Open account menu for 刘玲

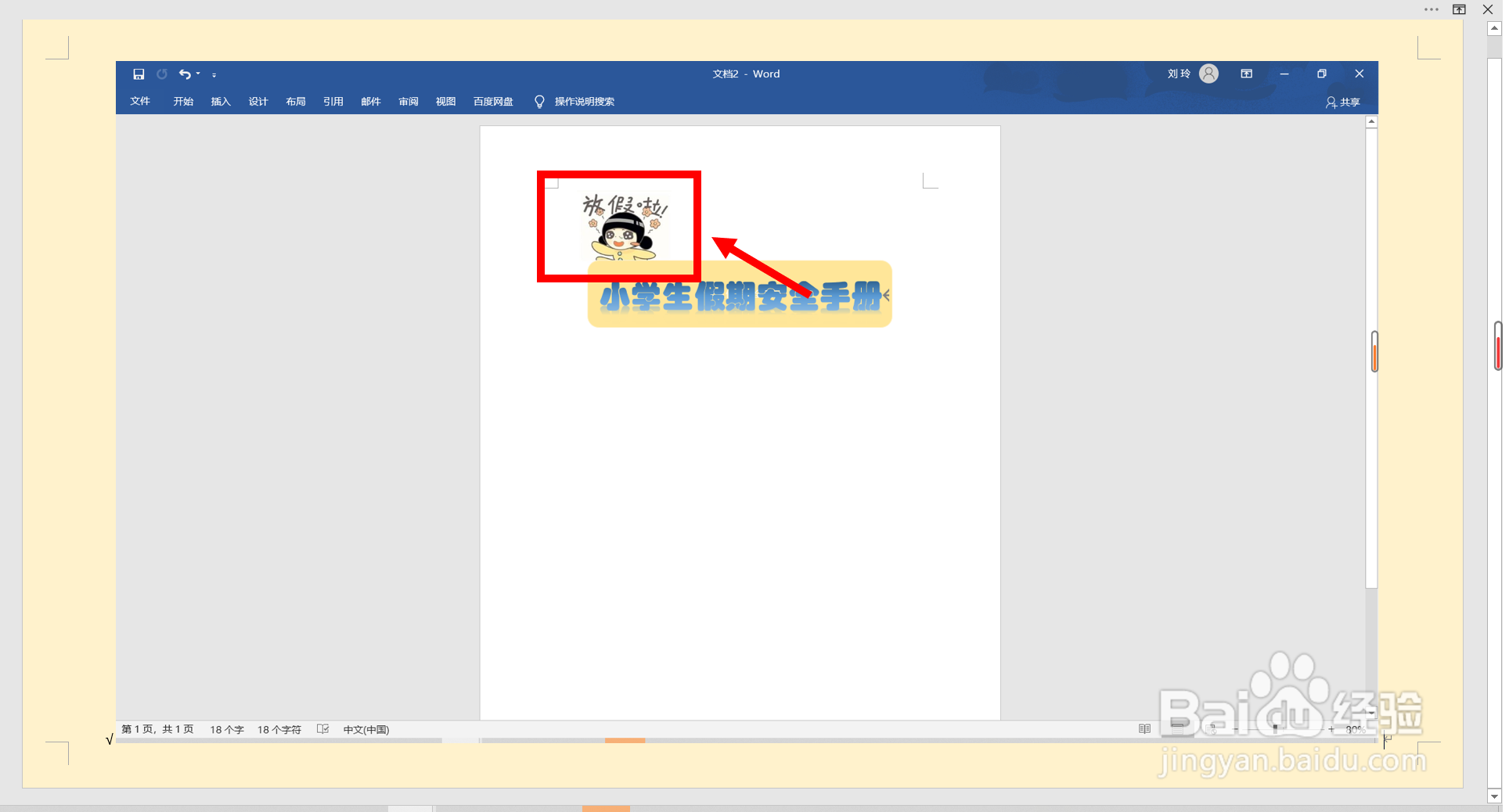point(1179,74)
